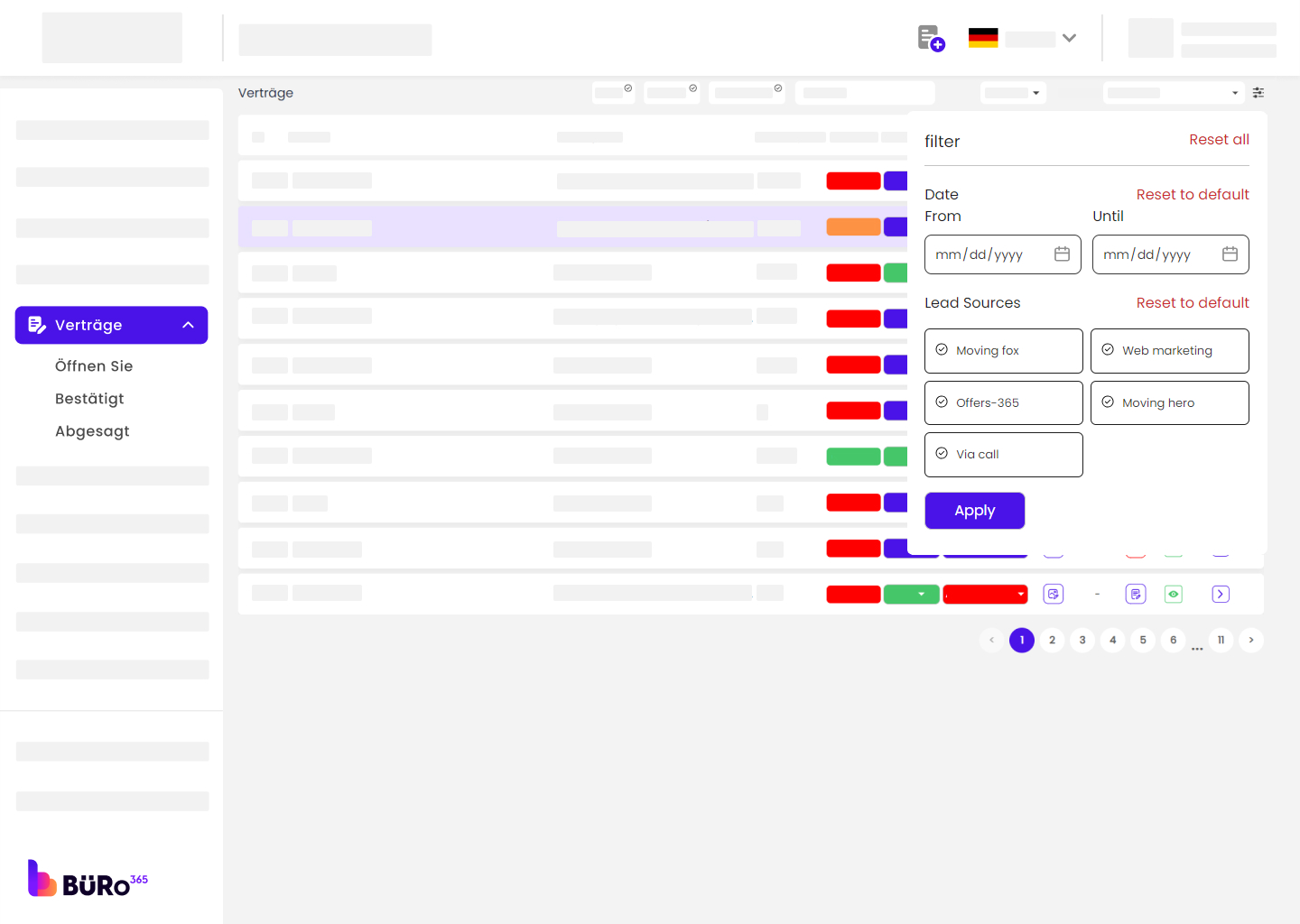Open calendar picker in Until date field
Viewport: 1300px width, 924px height.
click(x=1230, y=254)
